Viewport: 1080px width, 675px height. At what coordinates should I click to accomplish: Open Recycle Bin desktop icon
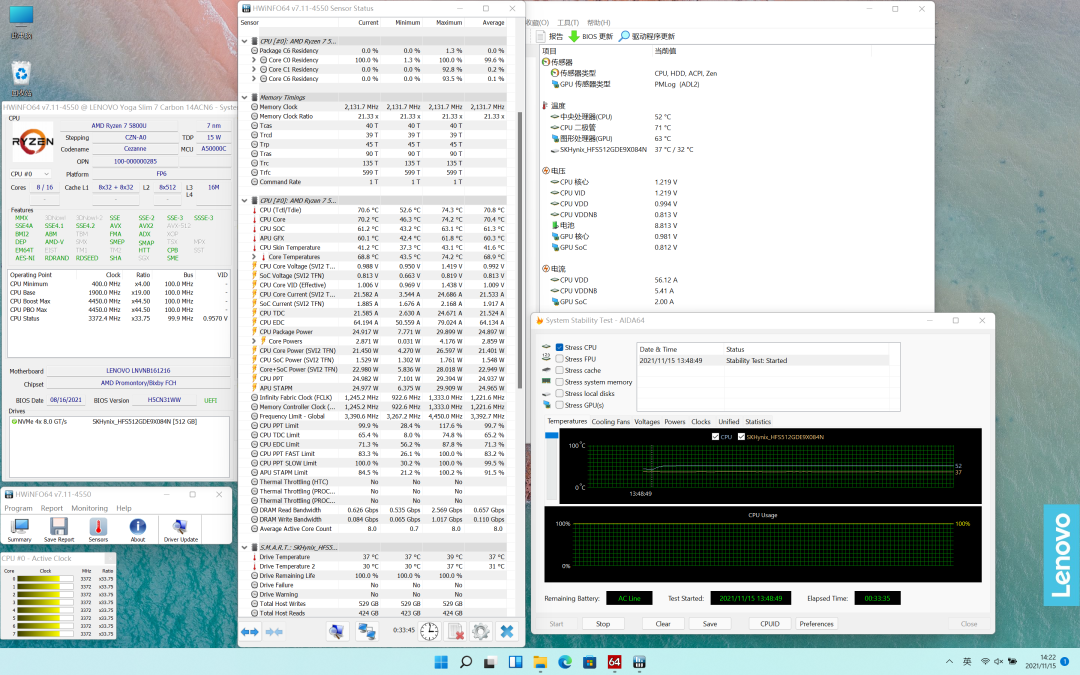point(21,78)
